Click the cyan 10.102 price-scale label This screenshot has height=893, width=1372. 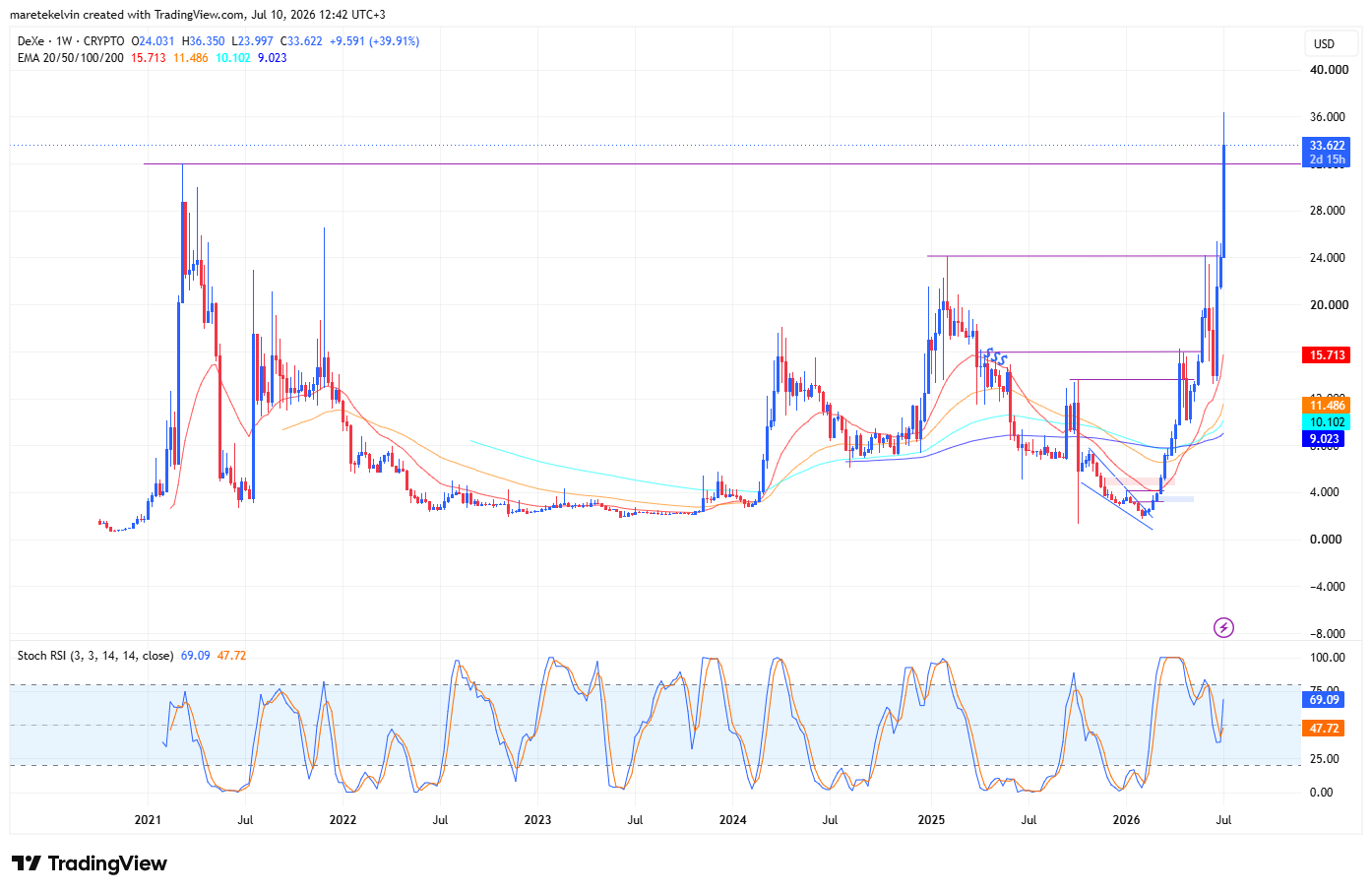pos(1326,422)
